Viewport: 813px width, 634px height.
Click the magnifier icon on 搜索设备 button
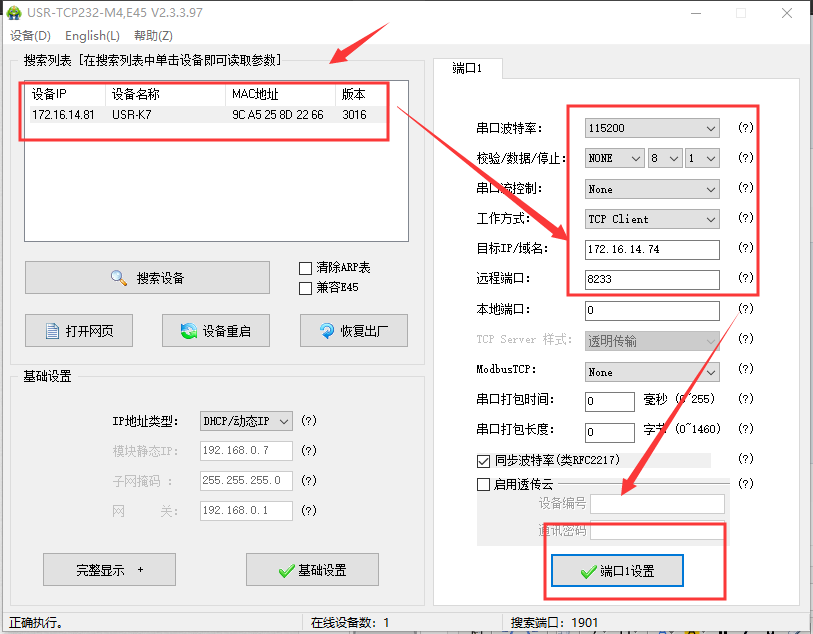[x=119, y=278]
